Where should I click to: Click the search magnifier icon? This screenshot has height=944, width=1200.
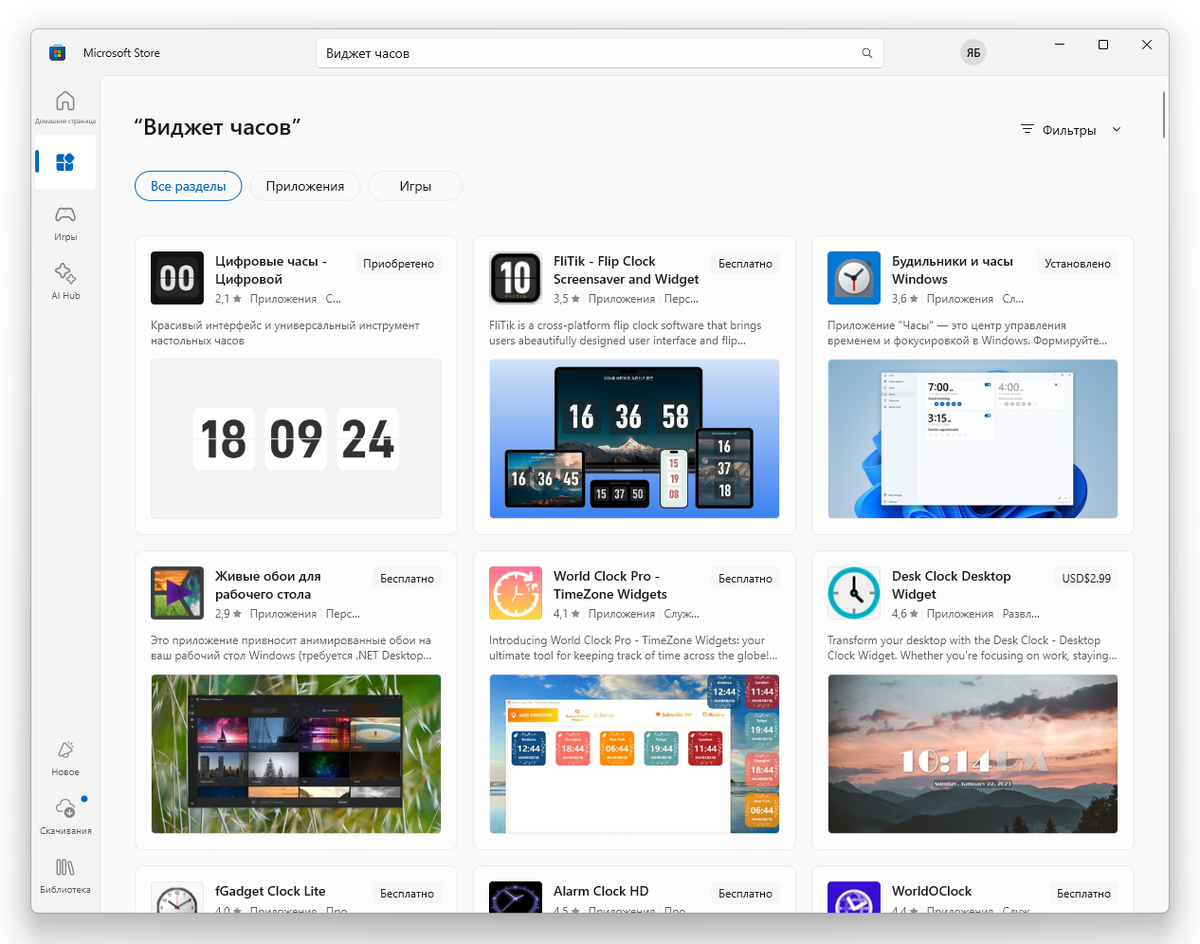867,53
